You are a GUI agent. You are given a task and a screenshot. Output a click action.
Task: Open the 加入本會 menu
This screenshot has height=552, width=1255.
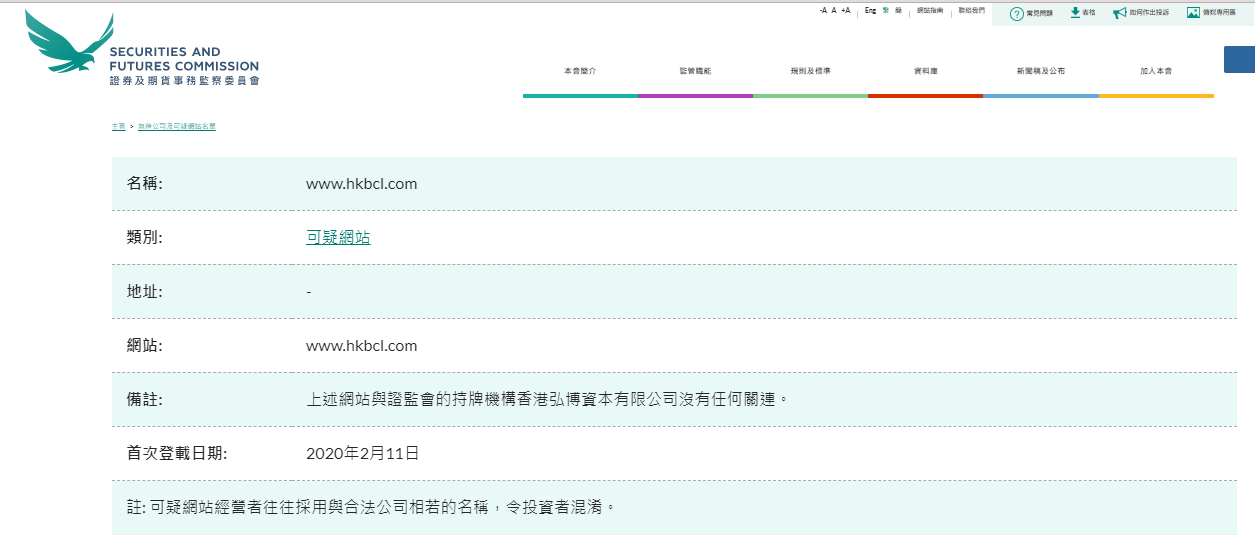point(1156,71)
